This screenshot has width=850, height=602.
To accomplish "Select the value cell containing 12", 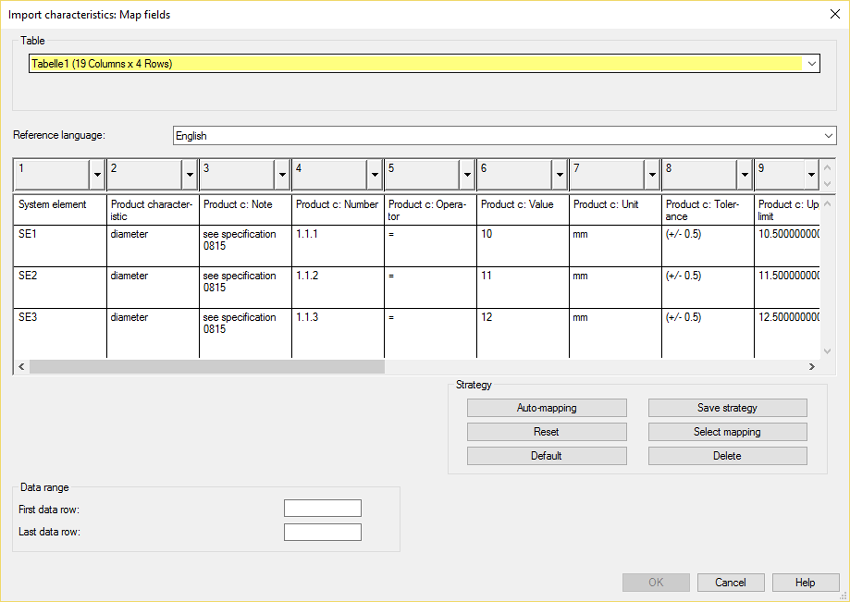I will (x=523, y=333).
